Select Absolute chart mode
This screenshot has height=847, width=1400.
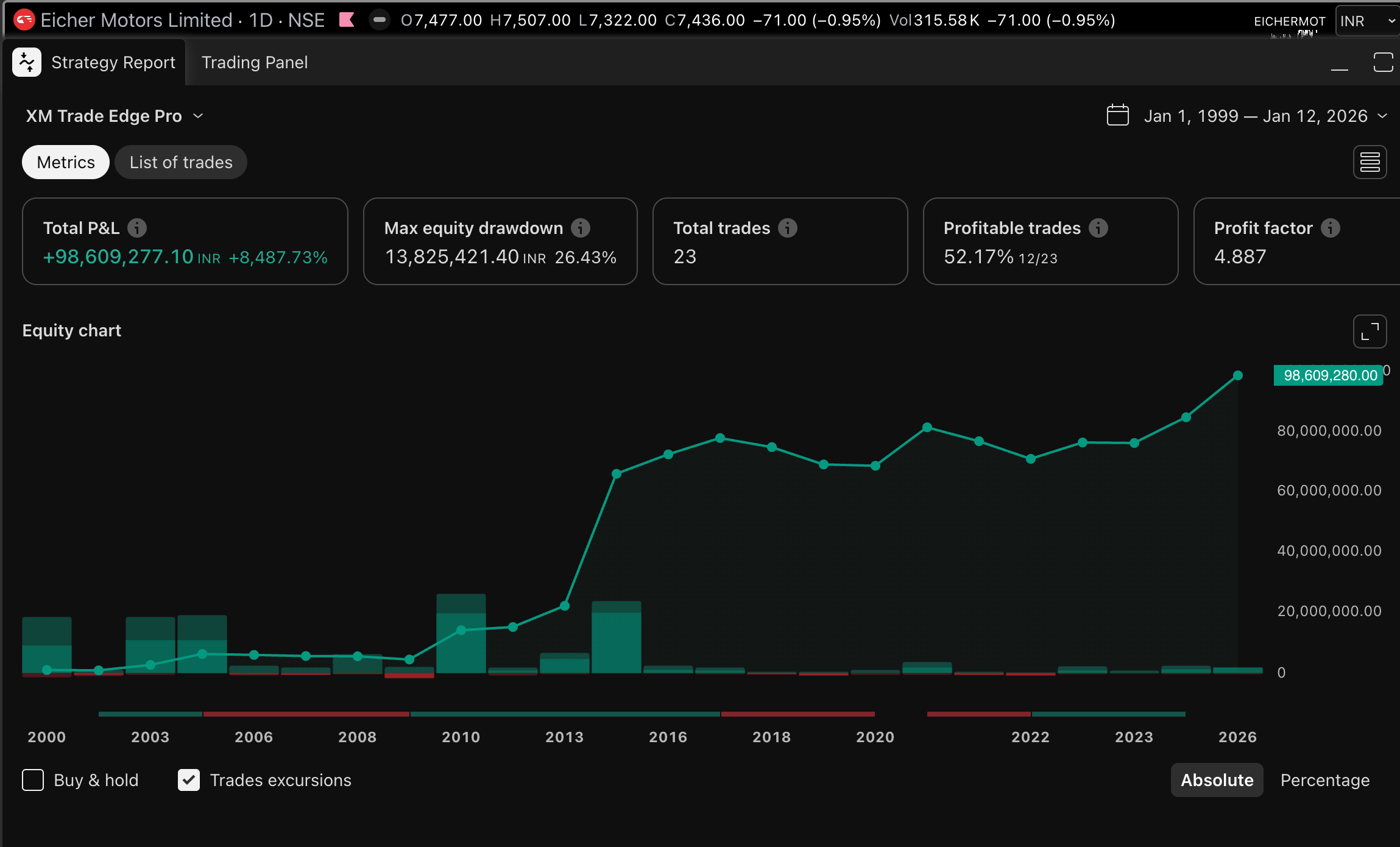pos(1217,780)
